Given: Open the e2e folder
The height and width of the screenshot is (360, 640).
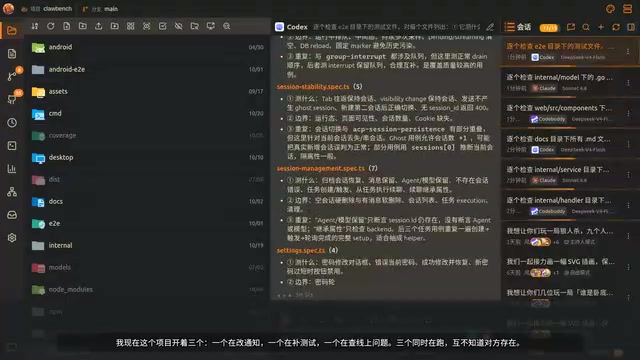Looking at the screenshot, I should click(147, 224).
